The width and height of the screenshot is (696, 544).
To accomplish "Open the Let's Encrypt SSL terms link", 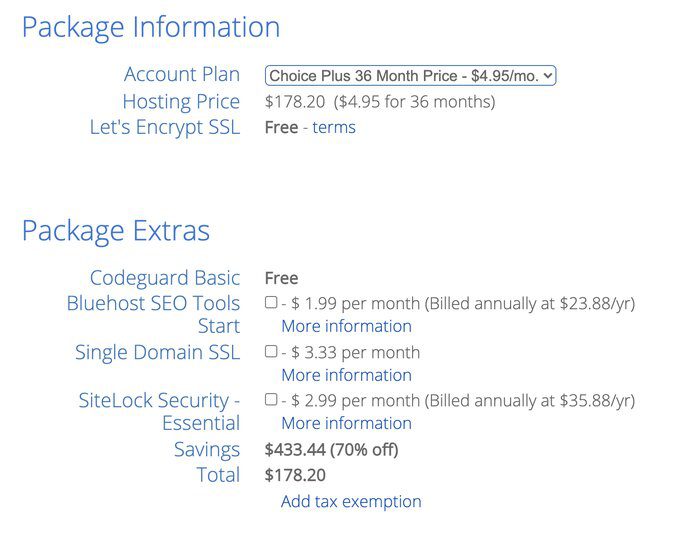I will pyautogui.click(x=333, y=127).
